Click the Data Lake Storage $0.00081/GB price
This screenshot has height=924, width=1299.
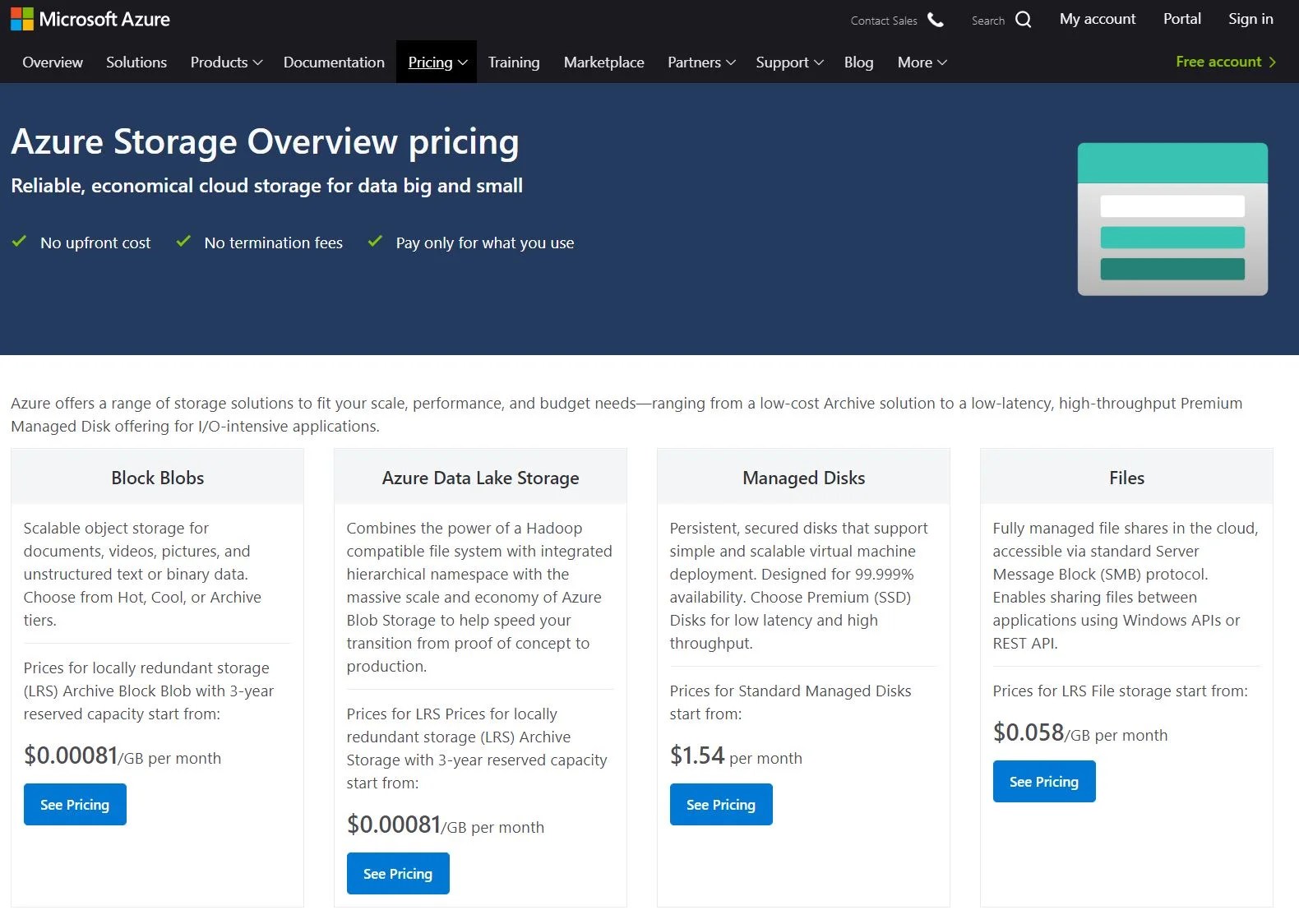click(x=446, y=825)
